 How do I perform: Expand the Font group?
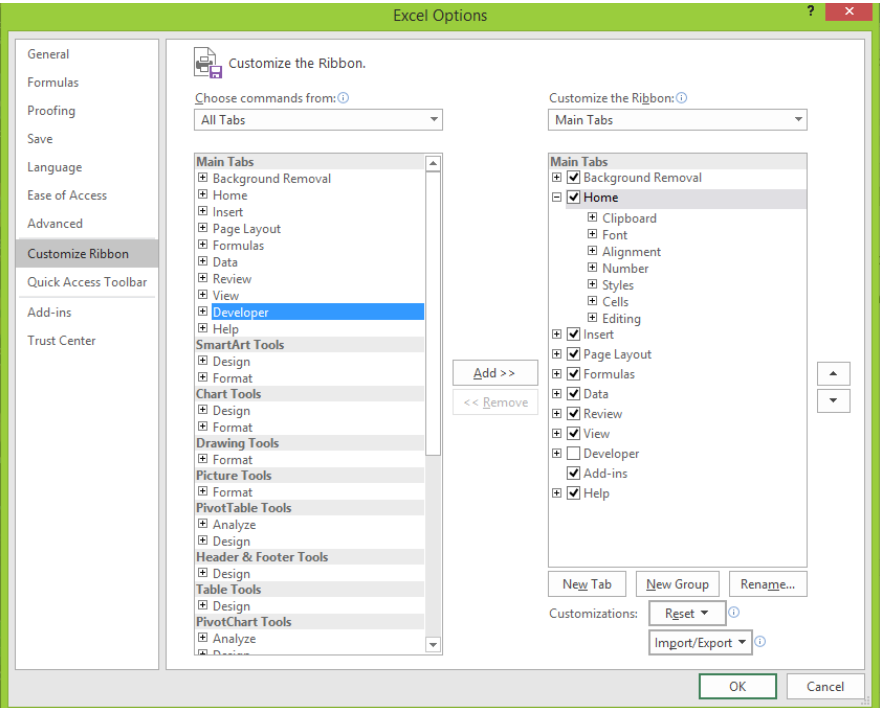(592, 234)
